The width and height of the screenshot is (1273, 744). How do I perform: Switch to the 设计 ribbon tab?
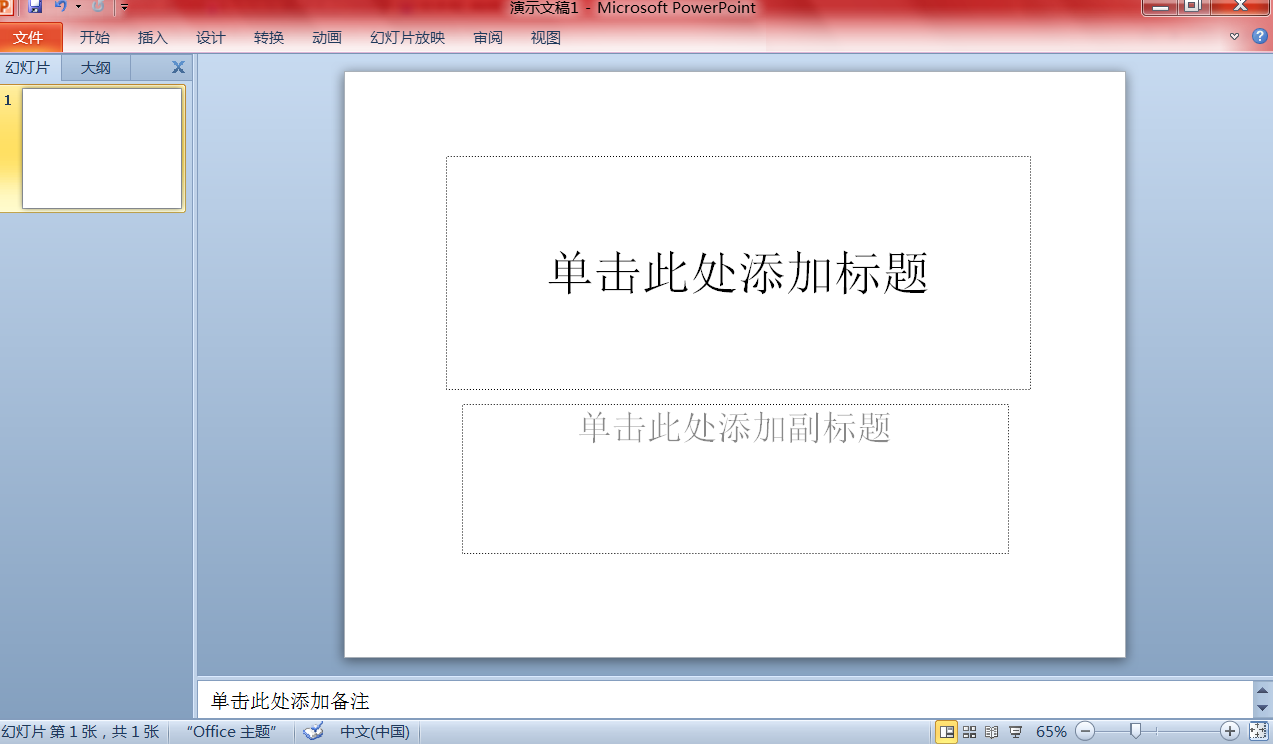[x=211, y=38]
